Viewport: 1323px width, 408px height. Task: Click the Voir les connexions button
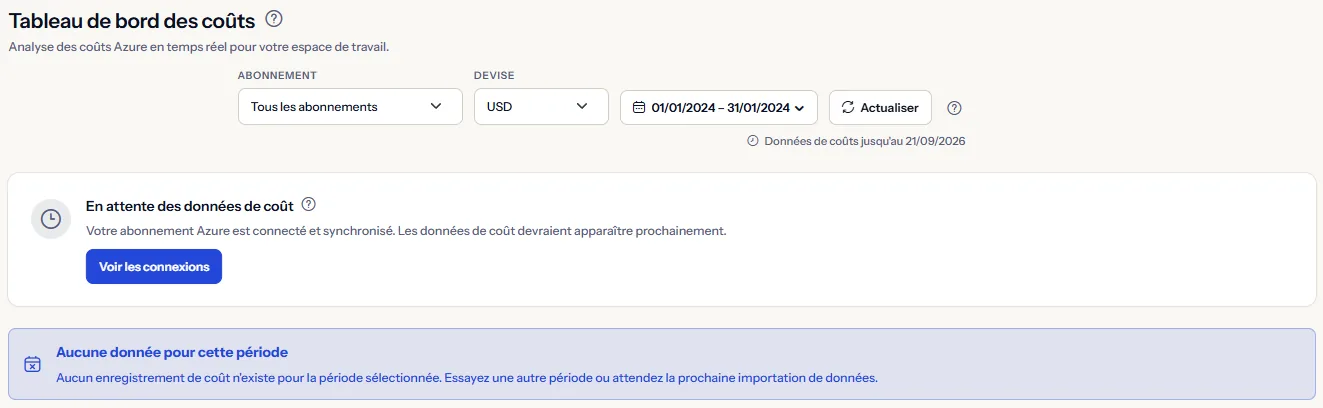pos(154,267)
